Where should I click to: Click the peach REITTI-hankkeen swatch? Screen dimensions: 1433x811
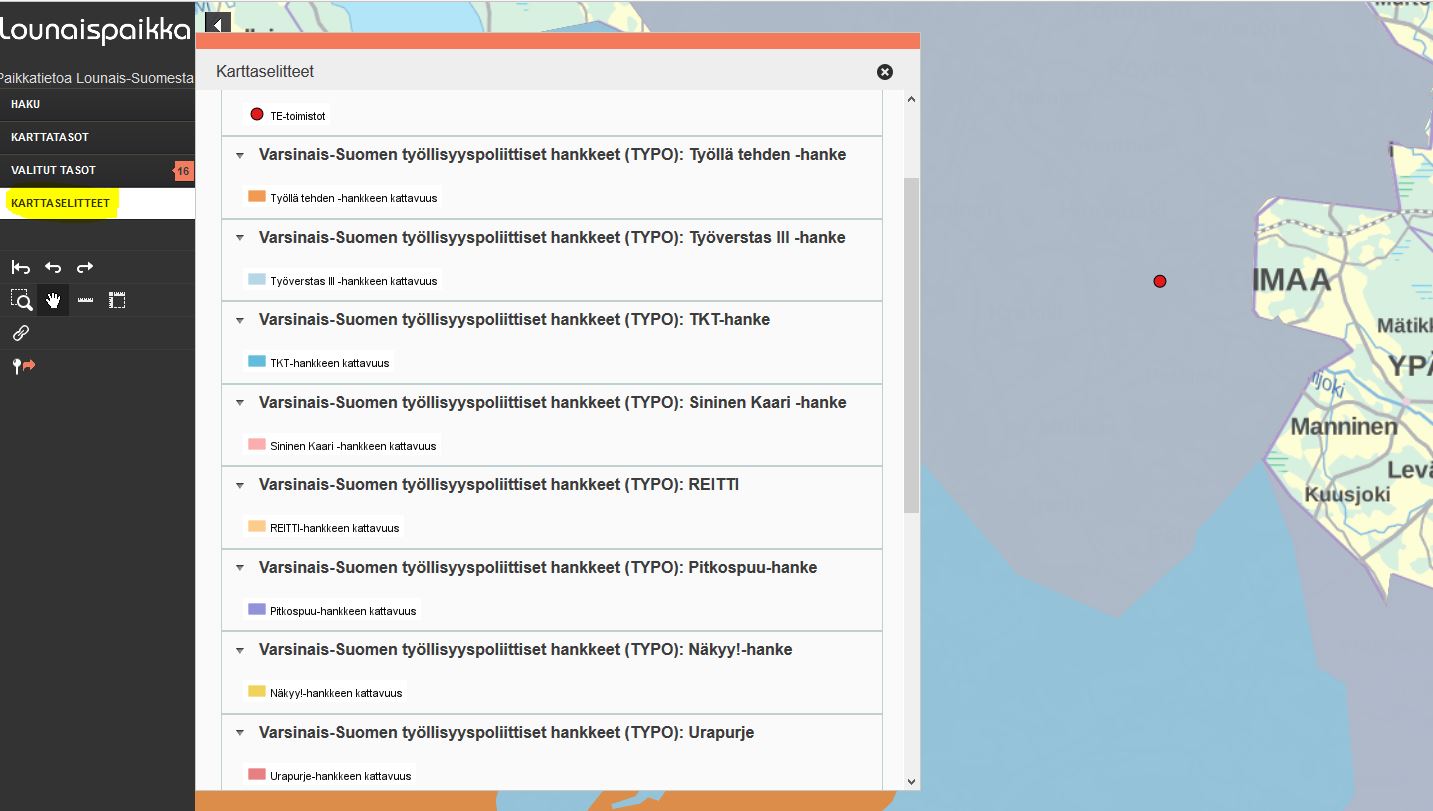click(257, 526)
